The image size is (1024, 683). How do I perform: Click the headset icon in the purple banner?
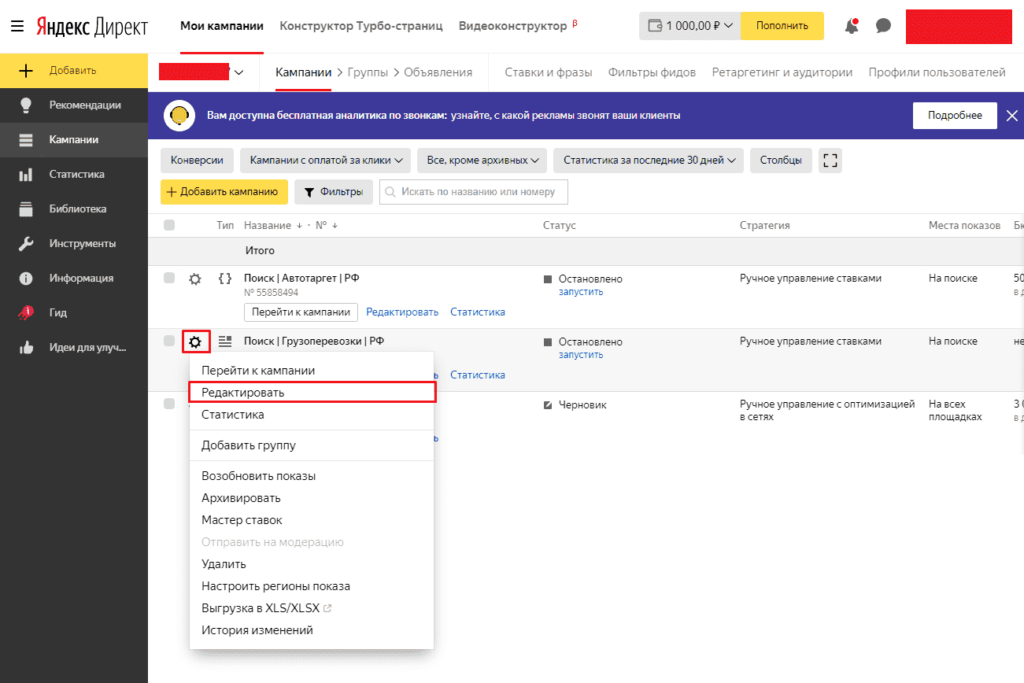point(179,116)
